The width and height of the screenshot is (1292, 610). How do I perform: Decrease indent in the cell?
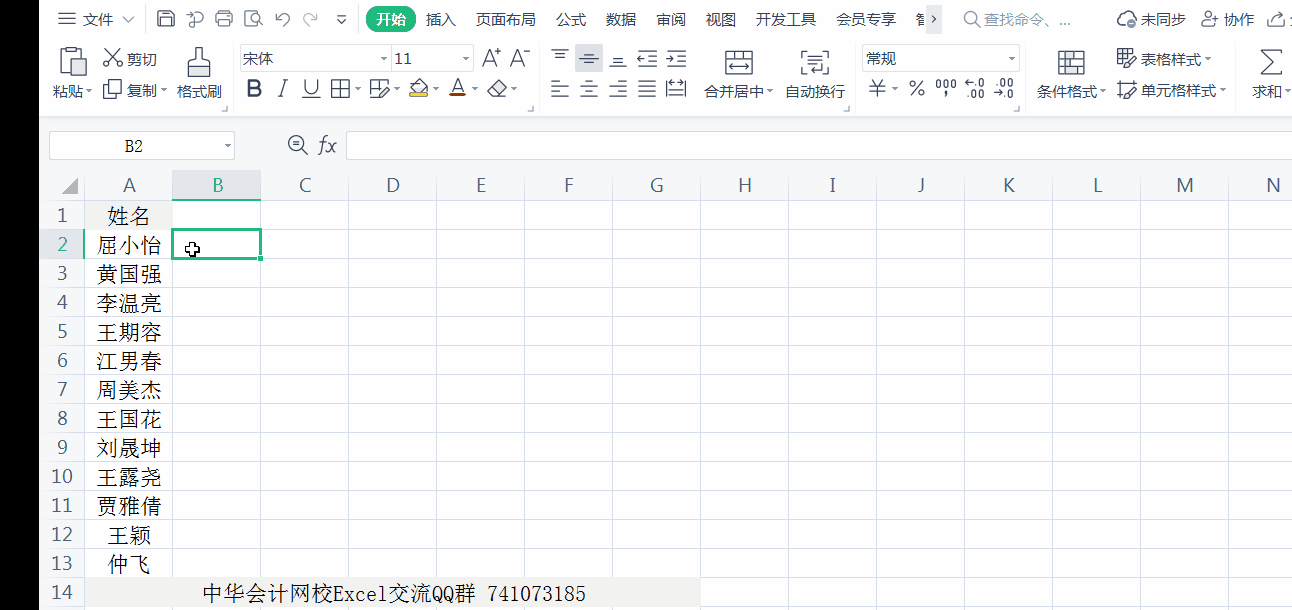point(647,59)
